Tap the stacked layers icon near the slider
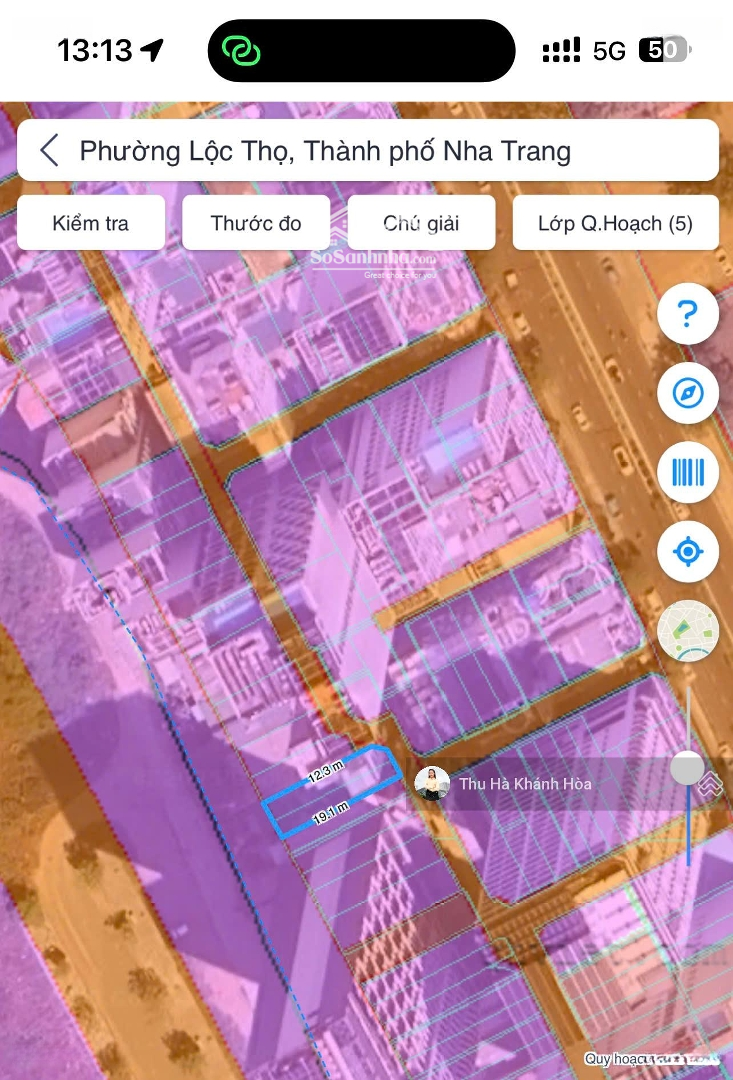733x1080 pixels. click(711, 784)
